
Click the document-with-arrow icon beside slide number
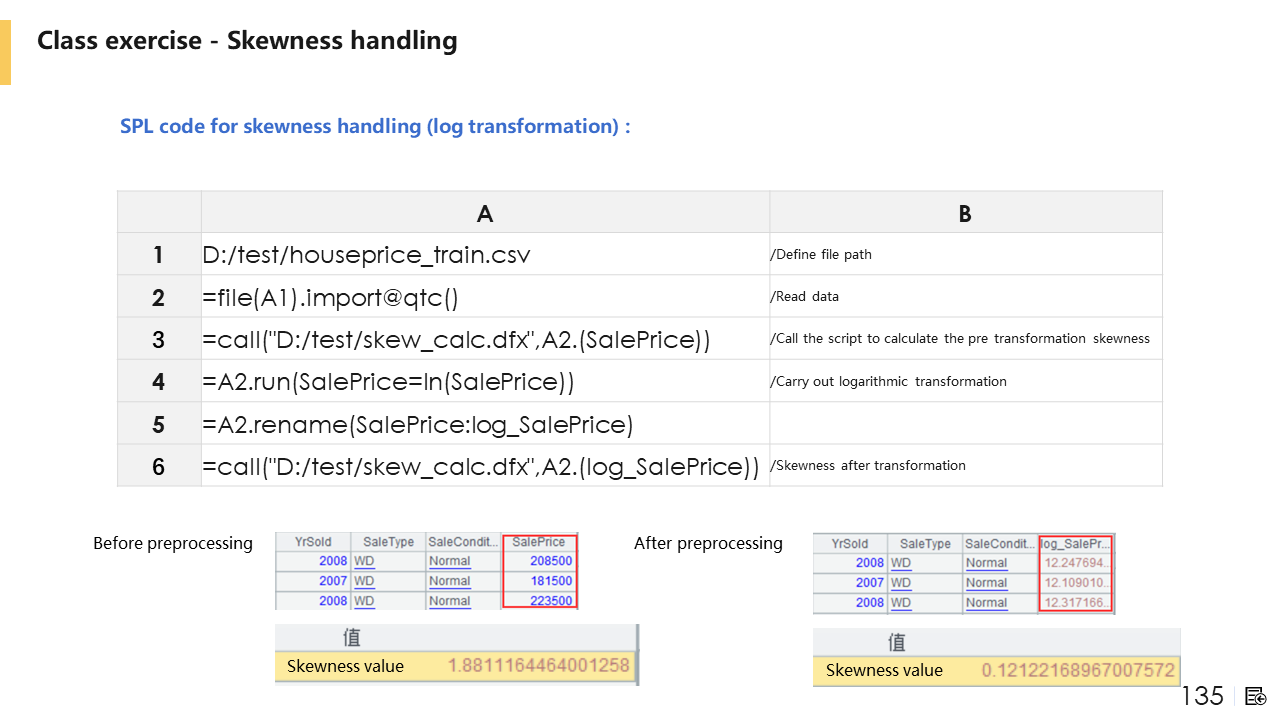1256,696
